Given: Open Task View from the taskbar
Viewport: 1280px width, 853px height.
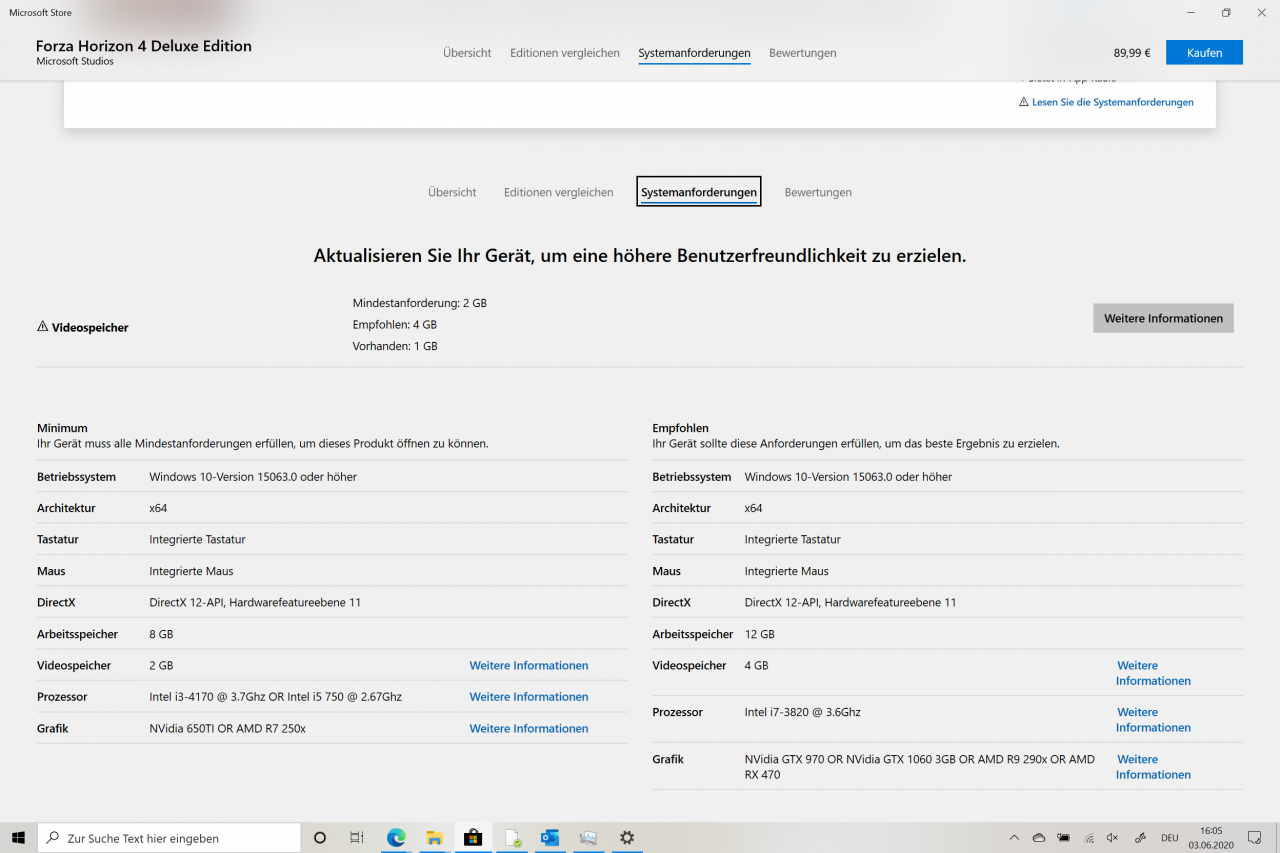Looking at the screenshot, I should point(357,838).
